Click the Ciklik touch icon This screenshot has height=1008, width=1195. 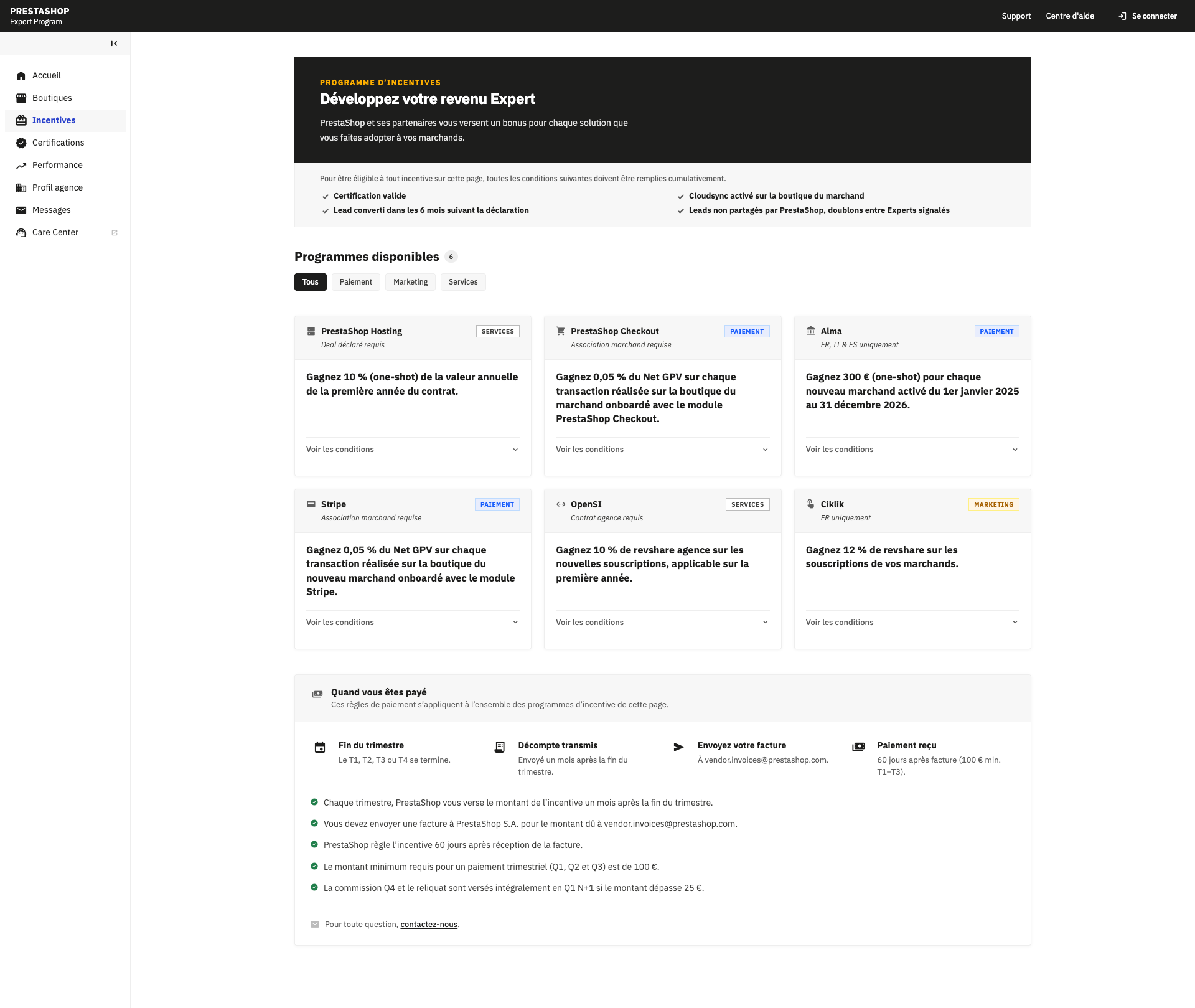point(811,504)
